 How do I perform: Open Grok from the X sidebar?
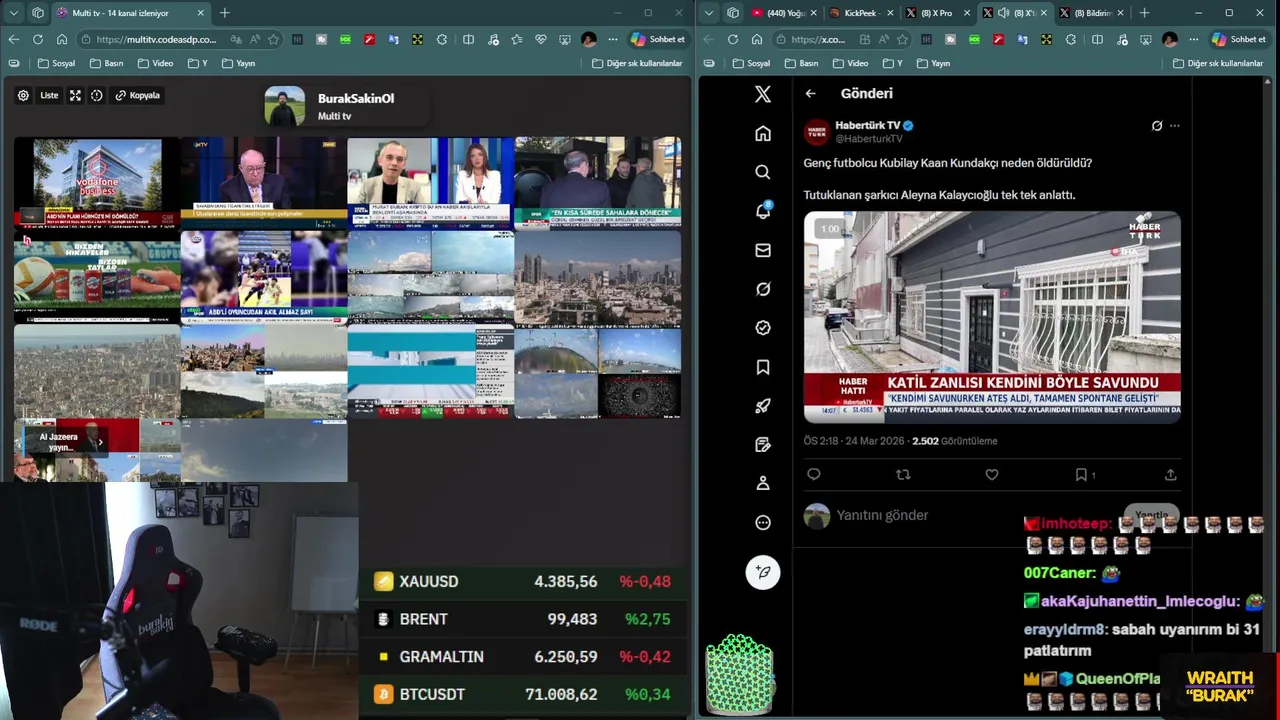(x=763, y=289)
